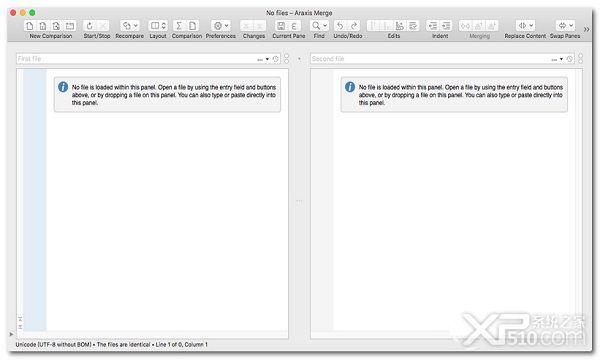This screenshot has height=360, width=600.
Task: Click the blue info icon in left panel
Action: (63, 87)
